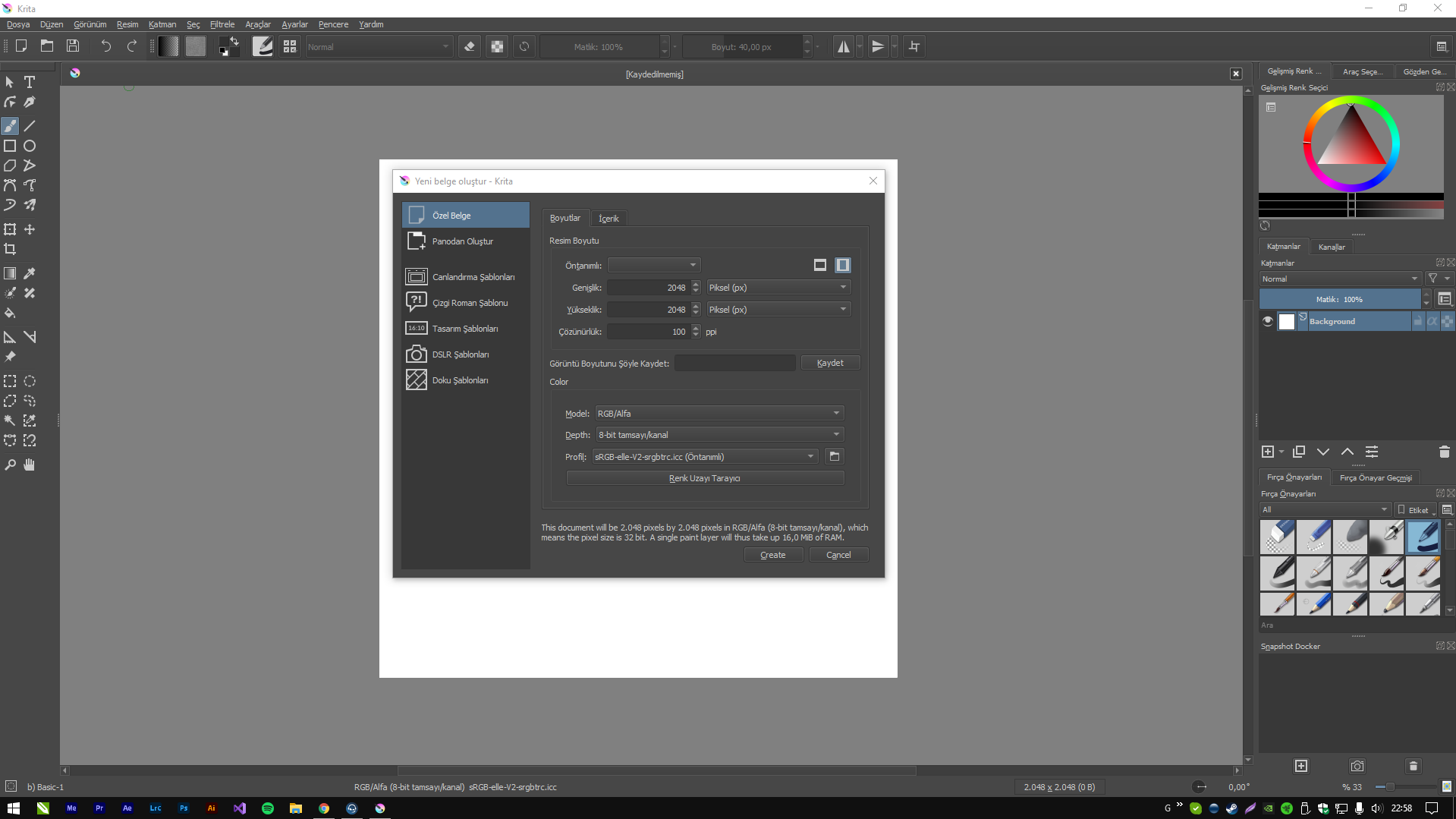Open the color Model dropdown

[719, 414]
